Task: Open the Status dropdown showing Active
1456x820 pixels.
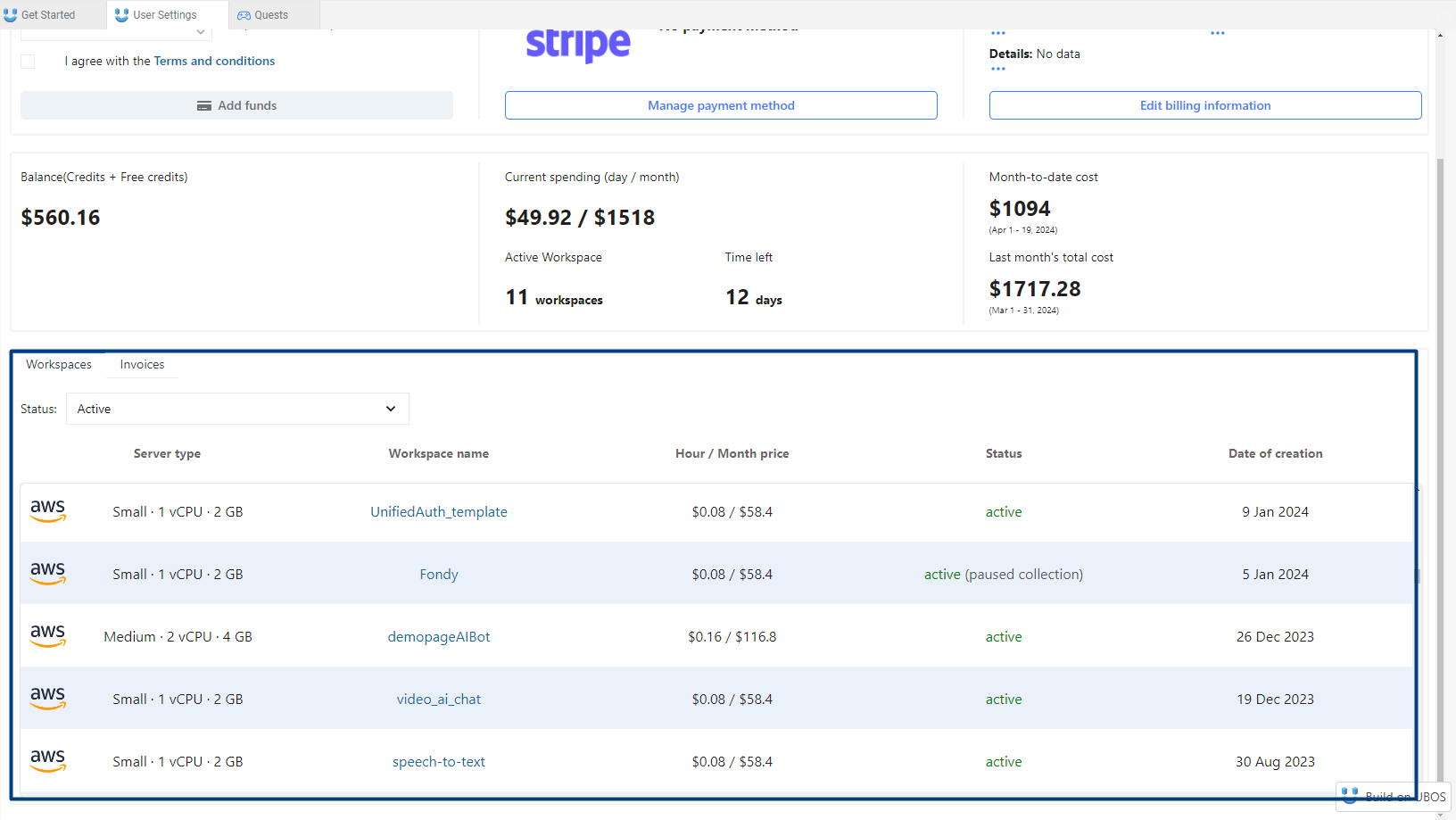Action: [237, 409]
